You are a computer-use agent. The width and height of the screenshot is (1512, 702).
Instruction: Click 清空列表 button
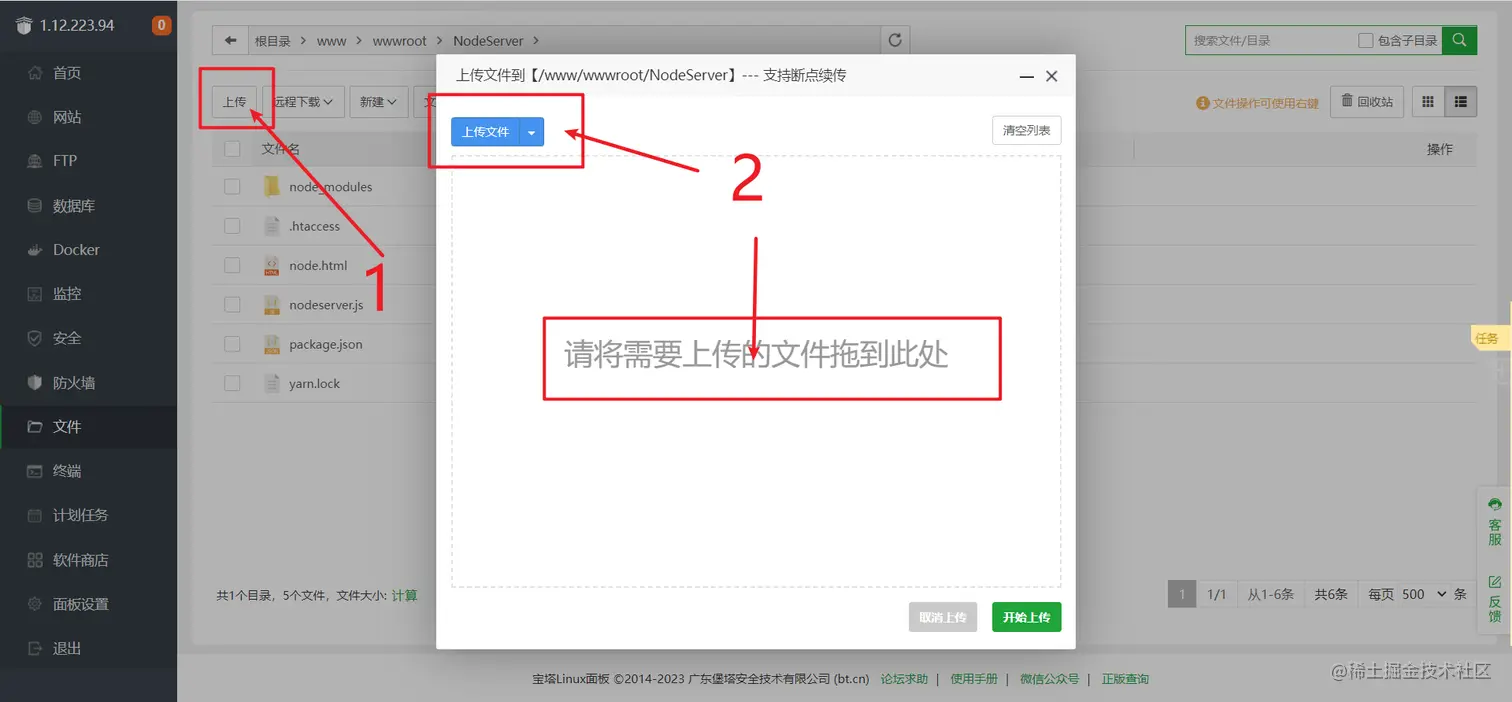pos(1027,131)
